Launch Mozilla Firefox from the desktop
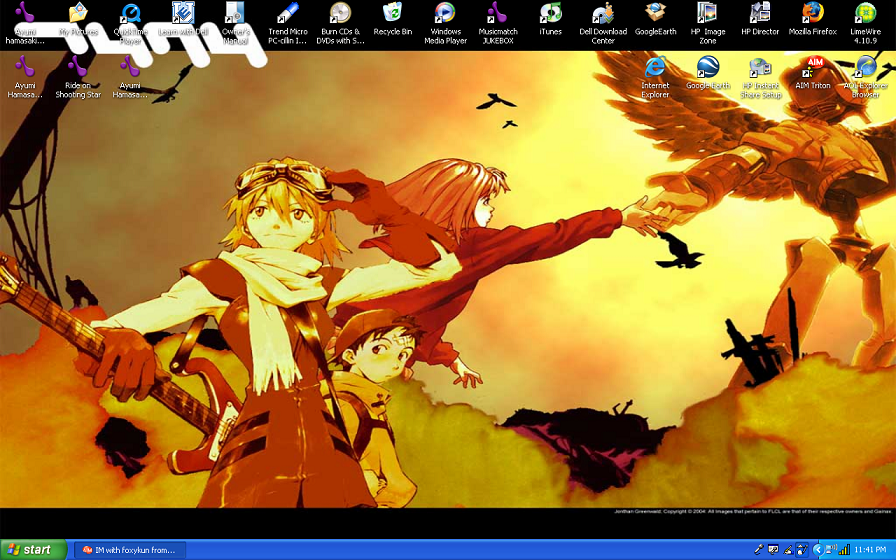The height and width of the screenshot is (560, 896). pos(813,19)
